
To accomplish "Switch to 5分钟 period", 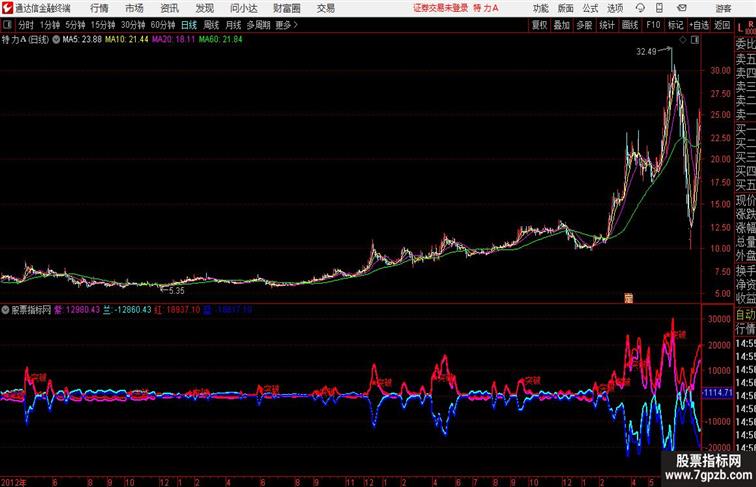I will click(75, 25).
